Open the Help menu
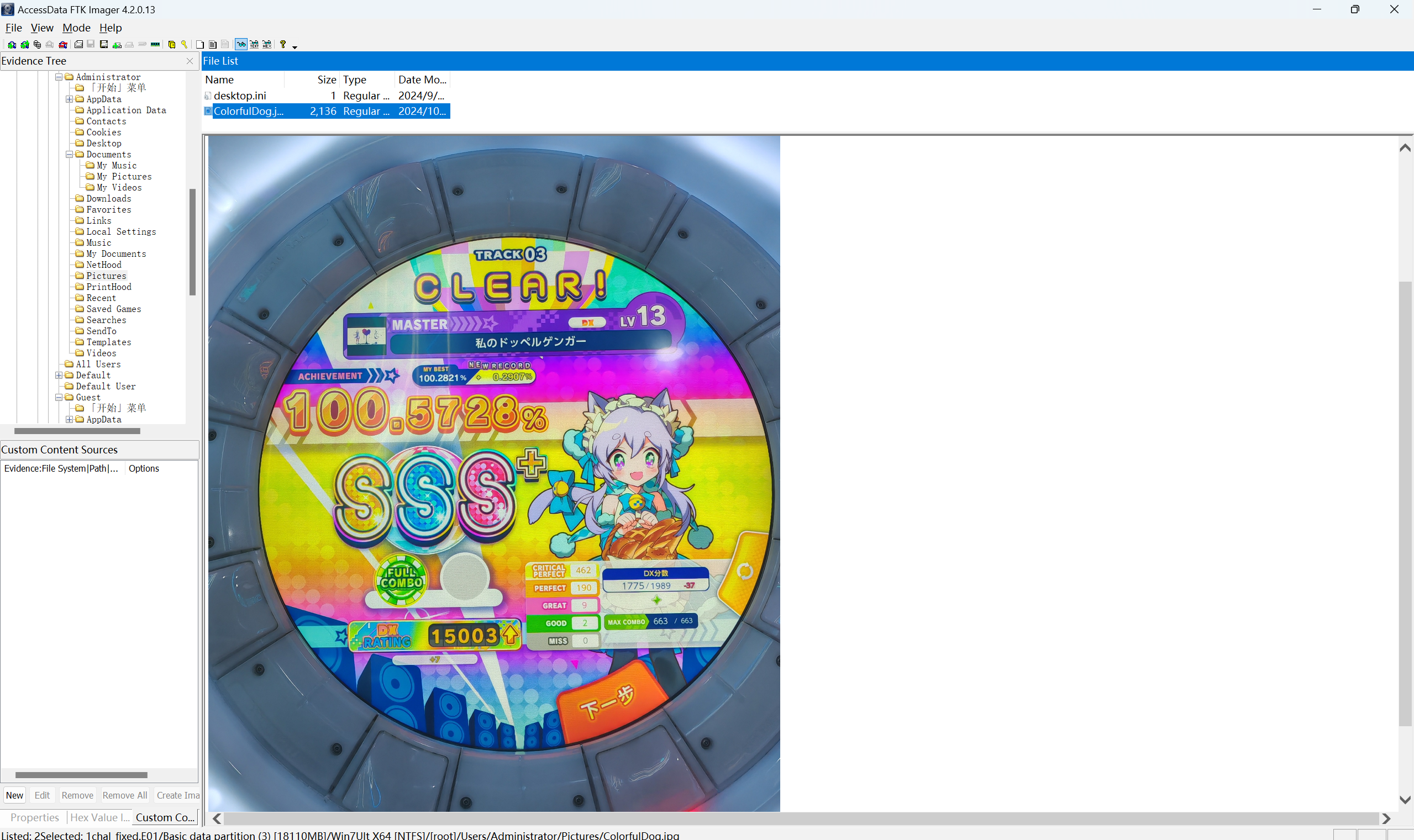Screen dimensions: 1414x840 (111, 28)
